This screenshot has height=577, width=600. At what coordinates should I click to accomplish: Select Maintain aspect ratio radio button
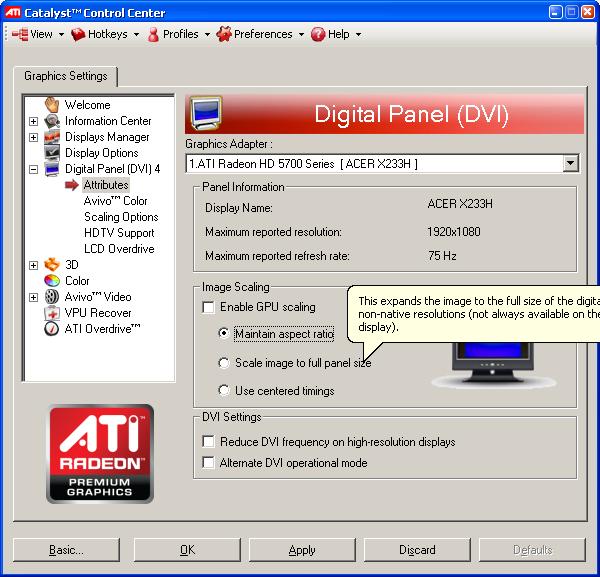point(224,333)
